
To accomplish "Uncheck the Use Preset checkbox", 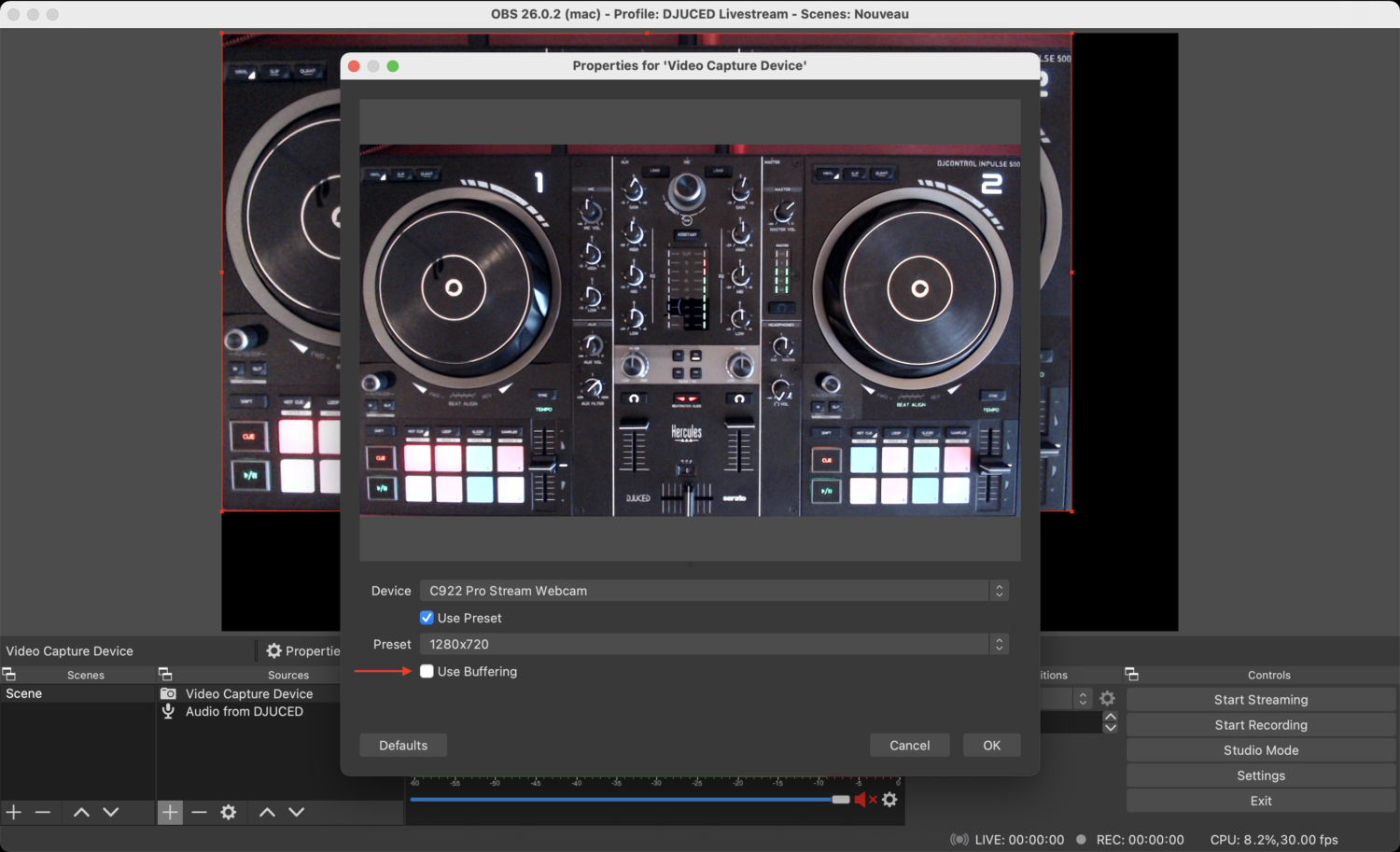I will (x=427, y=618).
